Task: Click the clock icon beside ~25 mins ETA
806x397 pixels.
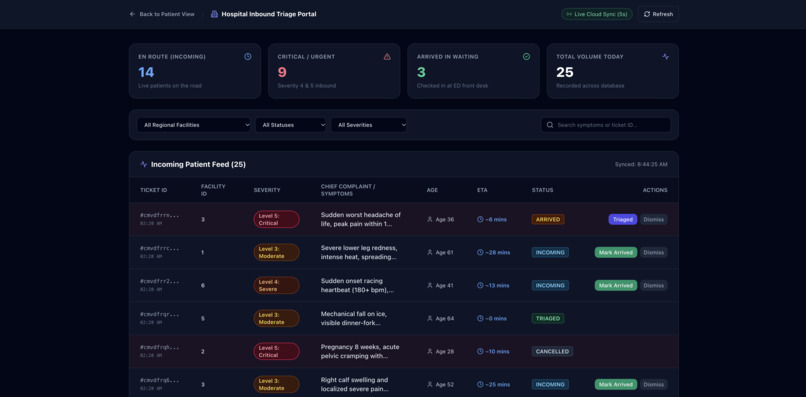Action: click(x=480, y=384)
